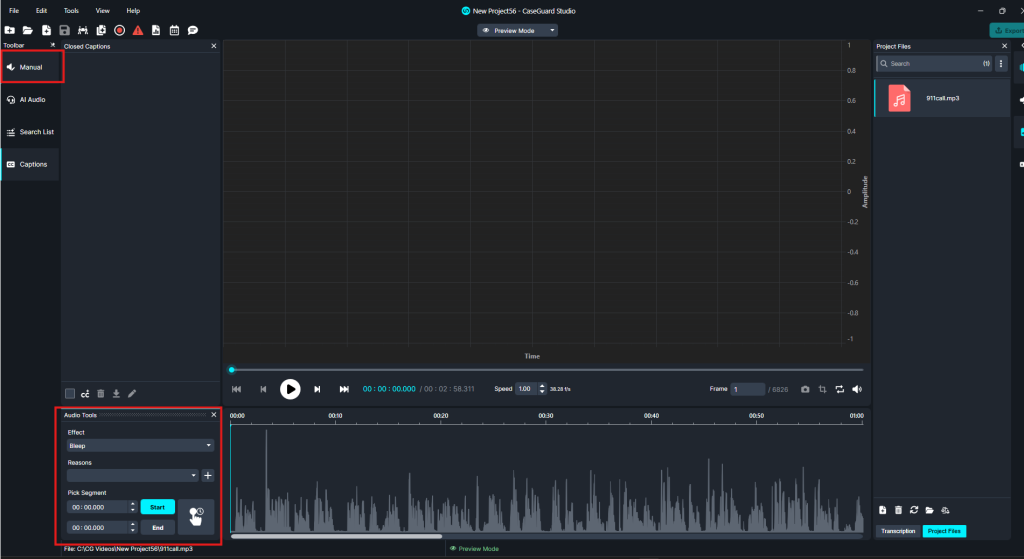Click the snapshot camera icon
1024x559 pixels.
point(804,389)
